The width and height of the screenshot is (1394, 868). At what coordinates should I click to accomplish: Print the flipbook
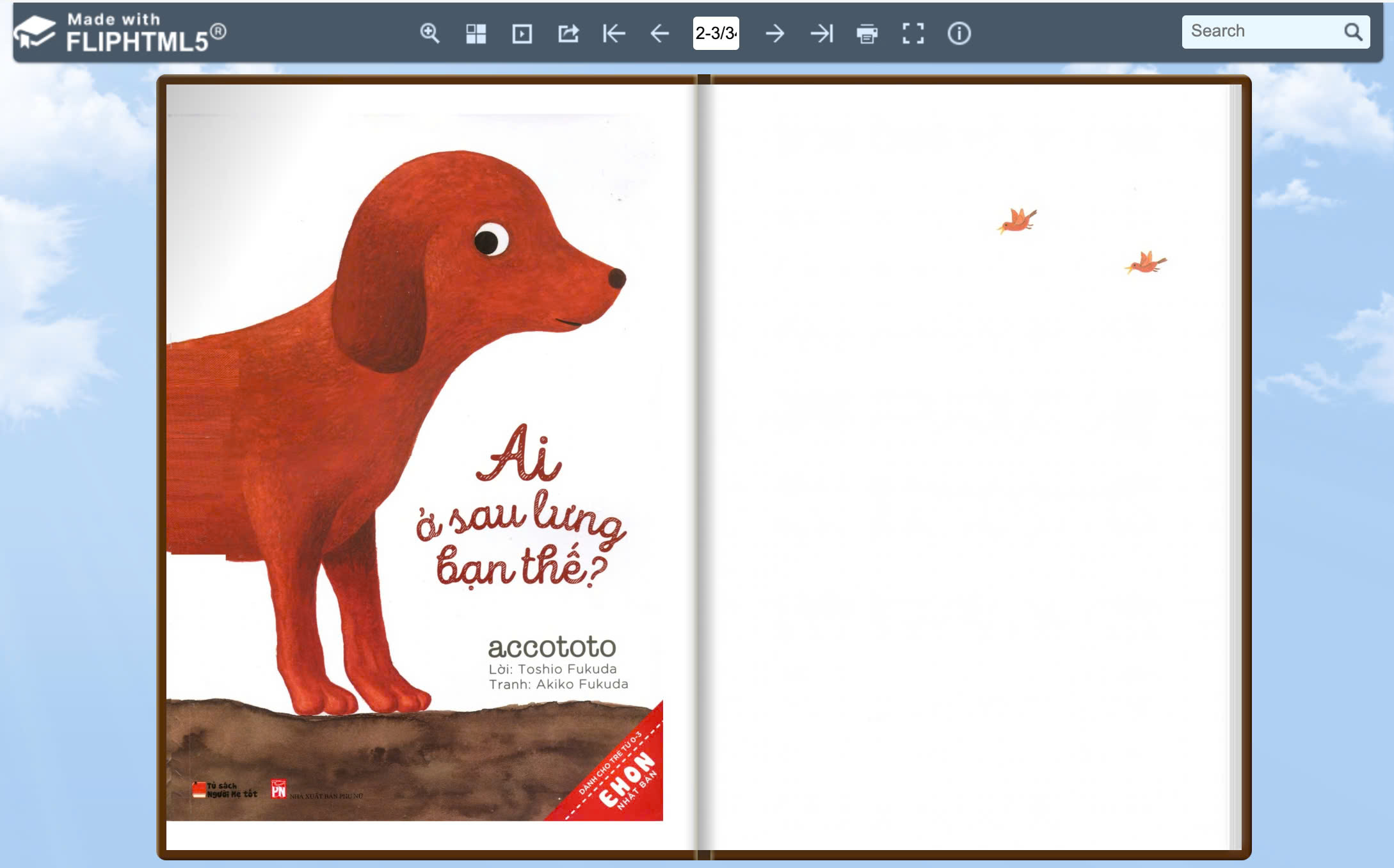pyautogui.click(x=867, y=33)
